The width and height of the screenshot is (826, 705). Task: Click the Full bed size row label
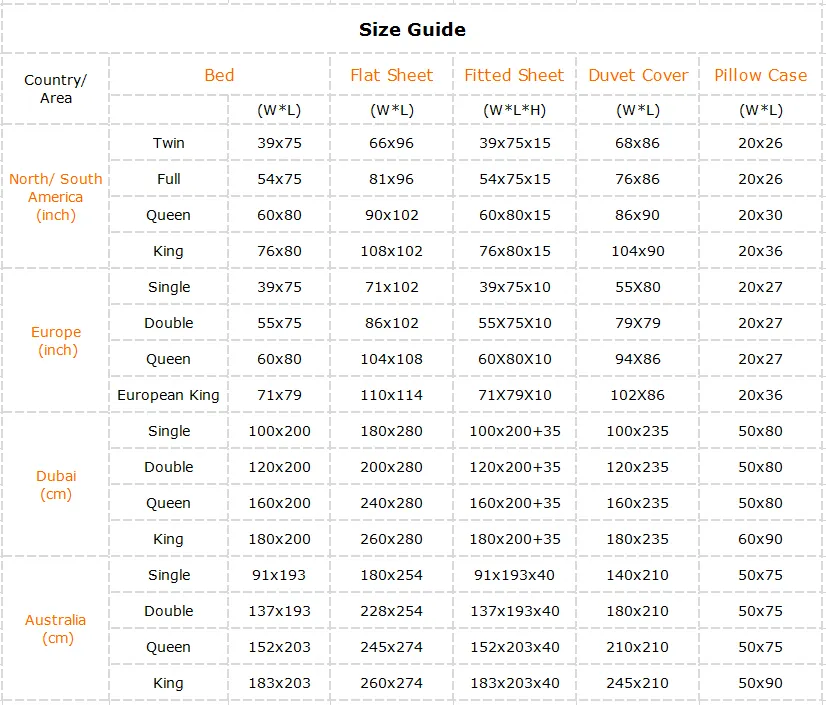[169, 179]
